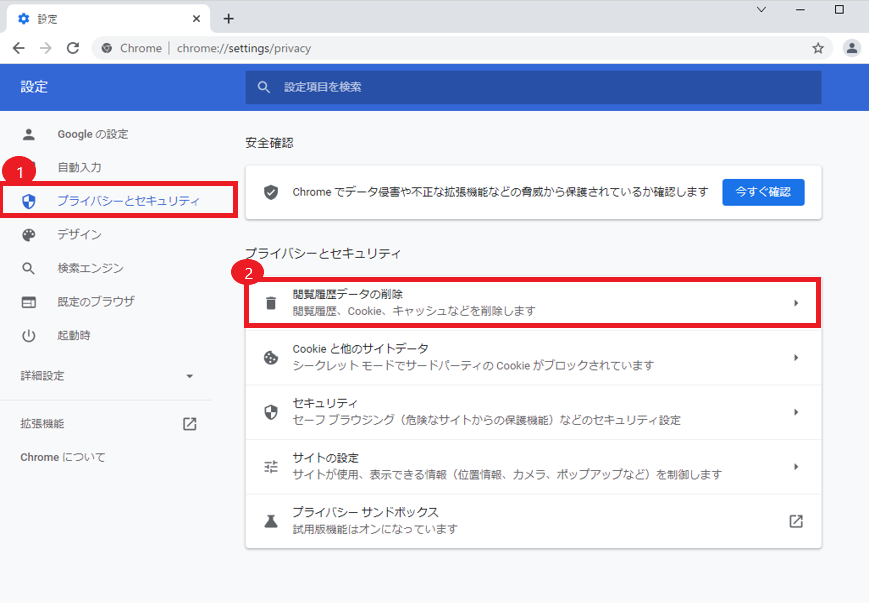The image size is (869, 603).
Task: Click the 安全確認 section heading
Action: (x=269, y=143)
